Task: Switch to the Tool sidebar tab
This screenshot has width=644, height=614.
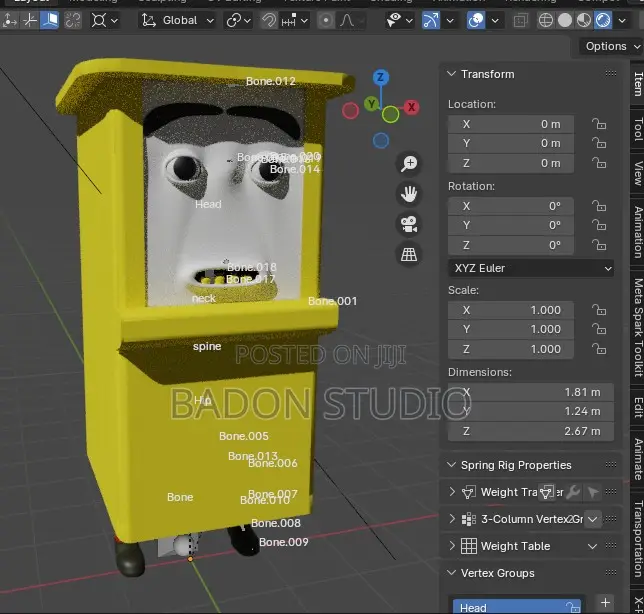Action: [x=637, y=129]
